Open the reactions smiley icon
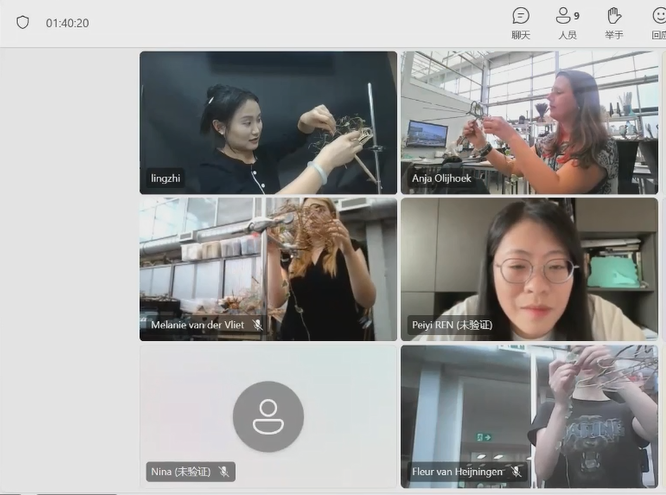Screen dimensions: 666x495 coord(659,16)
